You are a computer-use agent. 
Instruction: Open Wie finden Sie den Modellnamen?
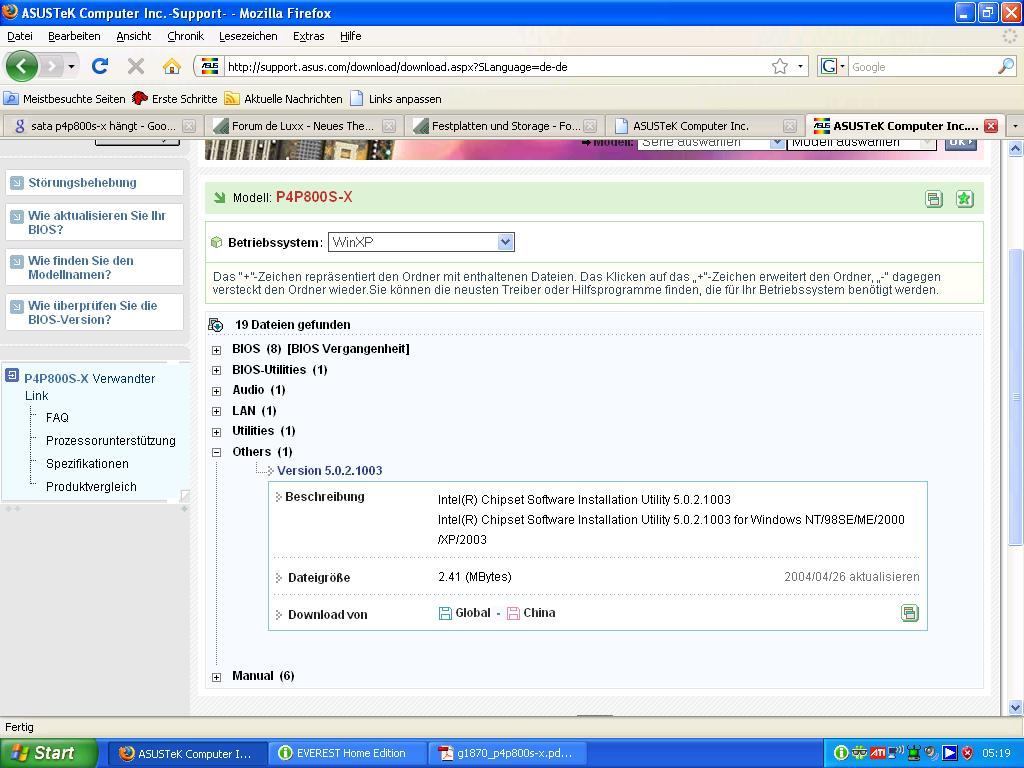(81, 267)
